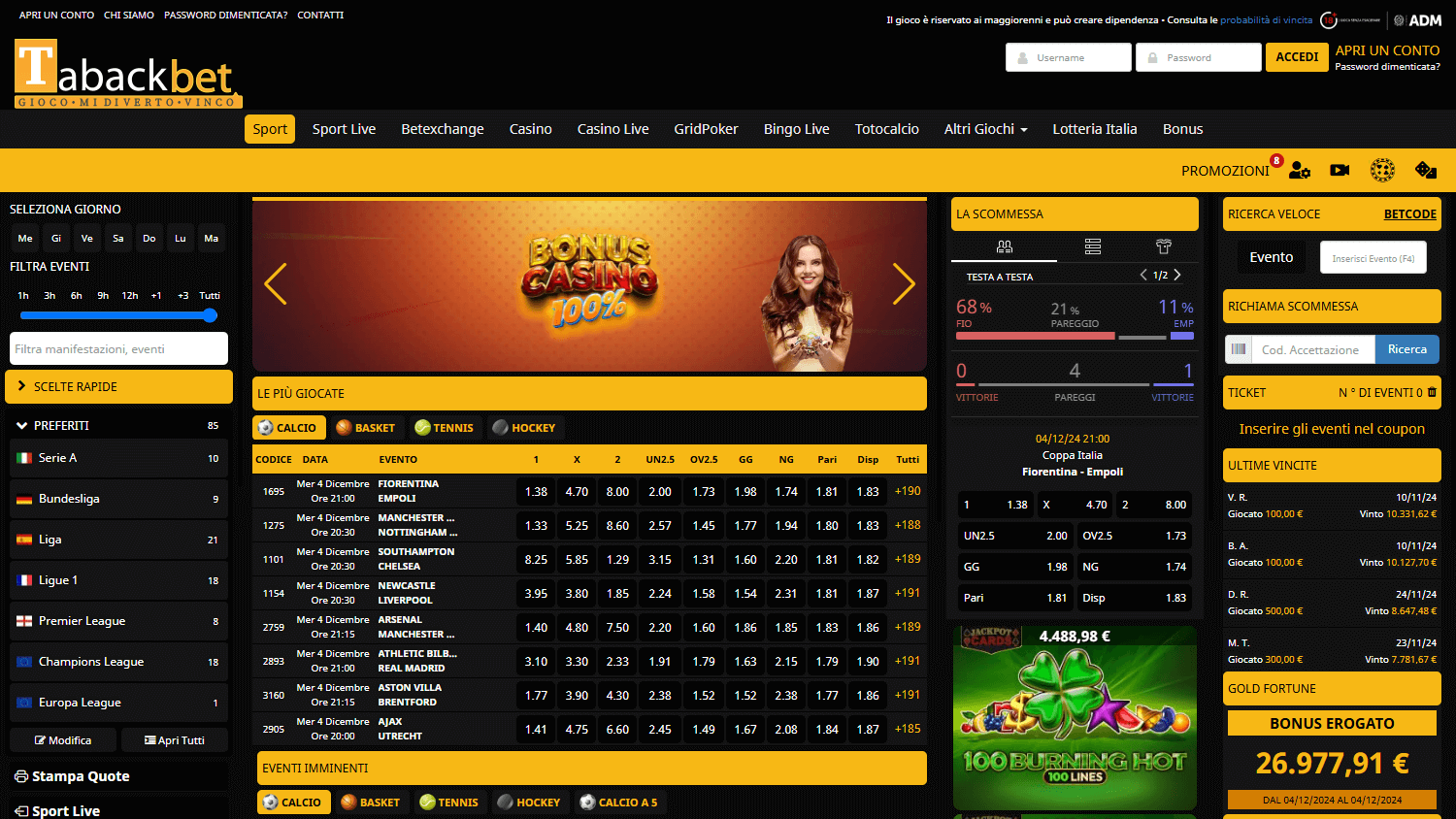Open the PROMOZIONI link

(x=1225, y=171)
